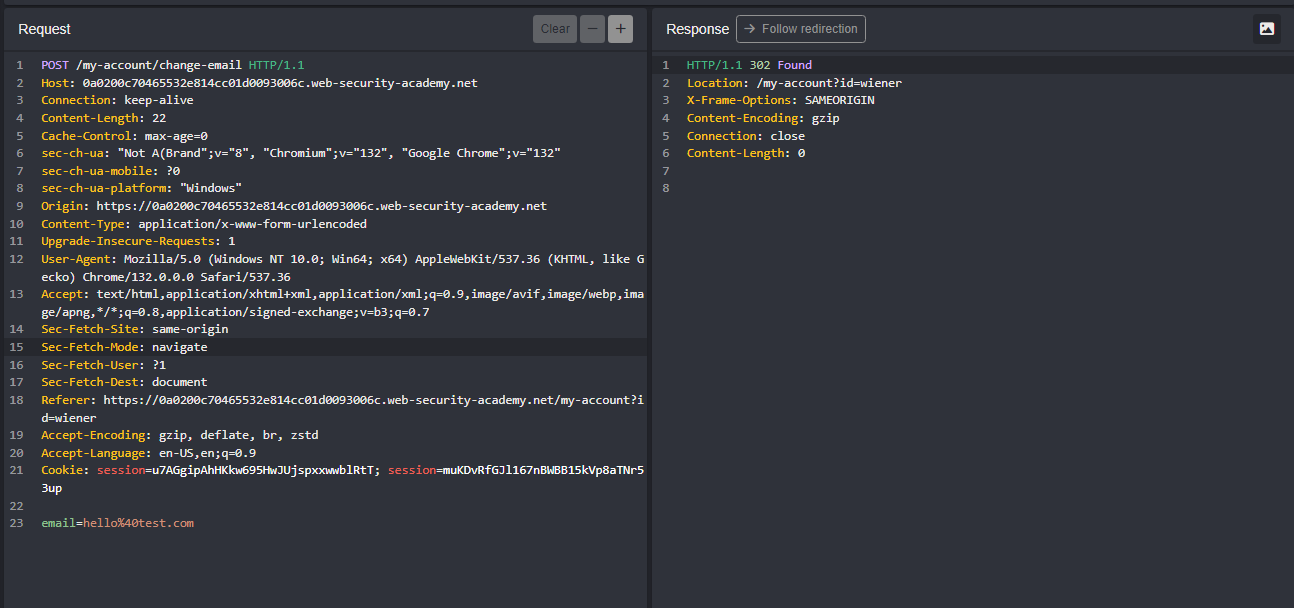
Task: Click the HTTP/1.1 302 Found status line
Action: (x=748, y=65)
